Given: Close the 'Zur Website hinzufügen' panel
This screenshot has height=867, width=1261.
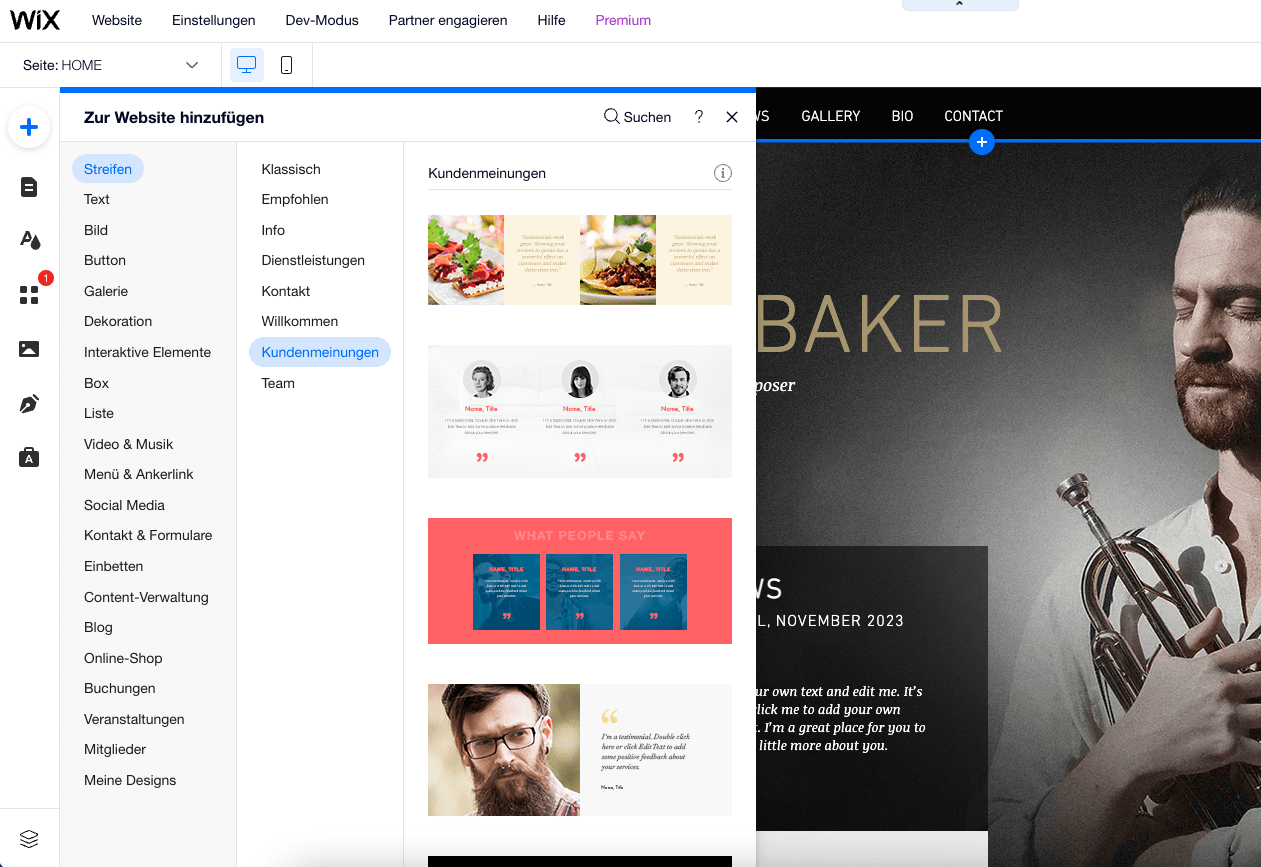Looking at the screenshot, I should [x=732, y=117].
